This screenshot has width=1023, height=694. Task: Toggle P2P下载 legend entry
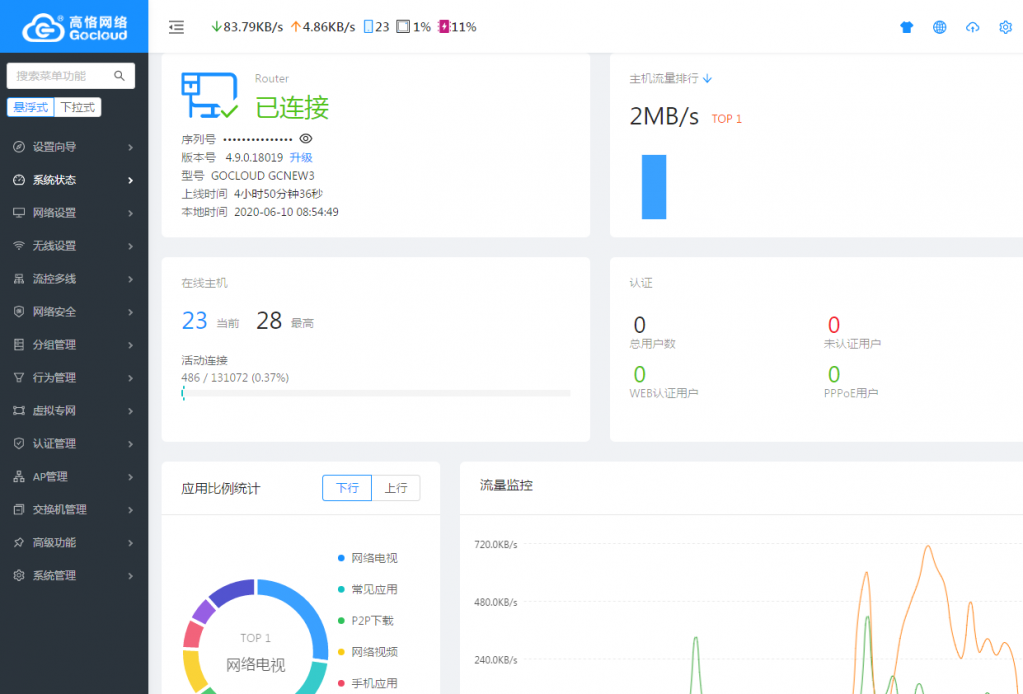tap(365, 621)
